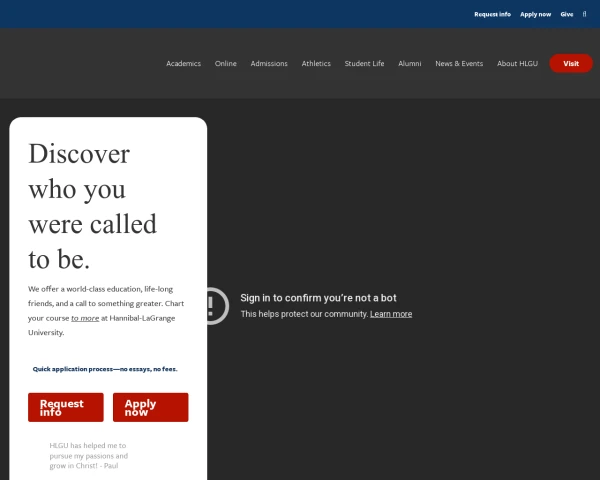Click the 'Discover who you were called to be' heading
Image resolution: width=600 pixels, height=480 pixels.
pos(93,206)
